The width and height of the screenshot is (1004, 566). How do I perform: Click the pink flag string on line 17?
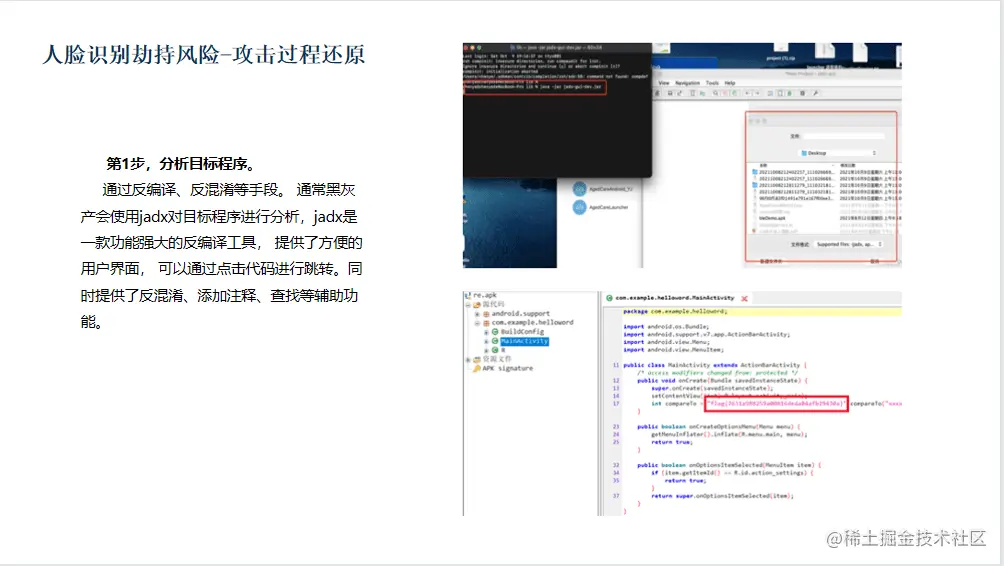click(x=776, y=403)
